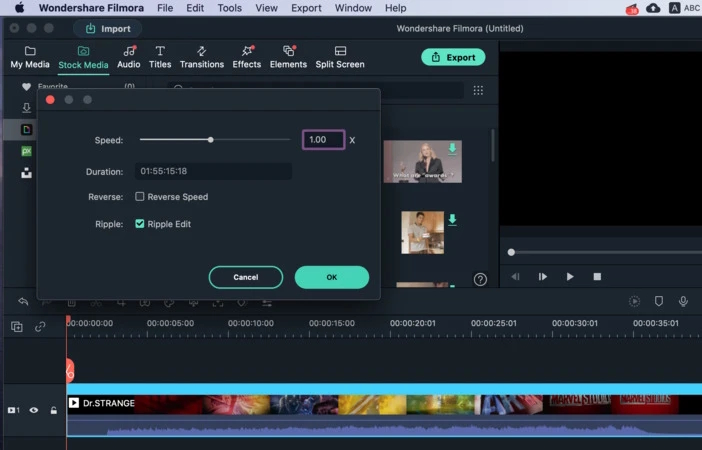Click the help question mark icon

[x=480, y=279]
